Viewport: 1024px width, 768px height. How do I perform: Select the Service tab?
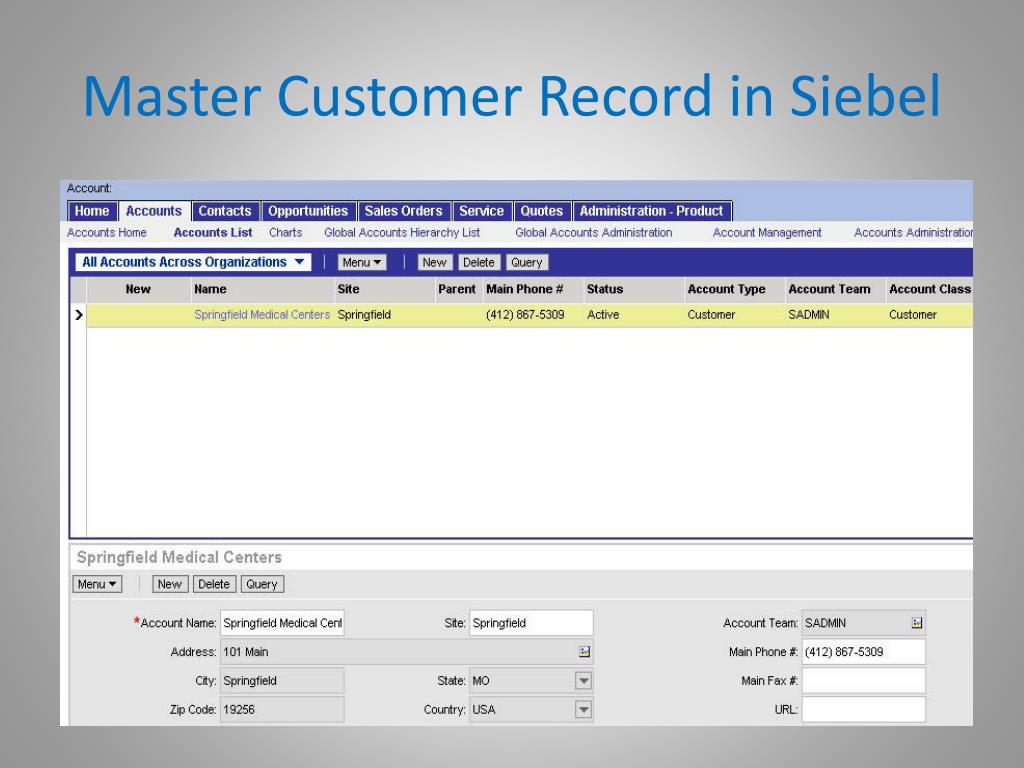(x=481, y=211)
